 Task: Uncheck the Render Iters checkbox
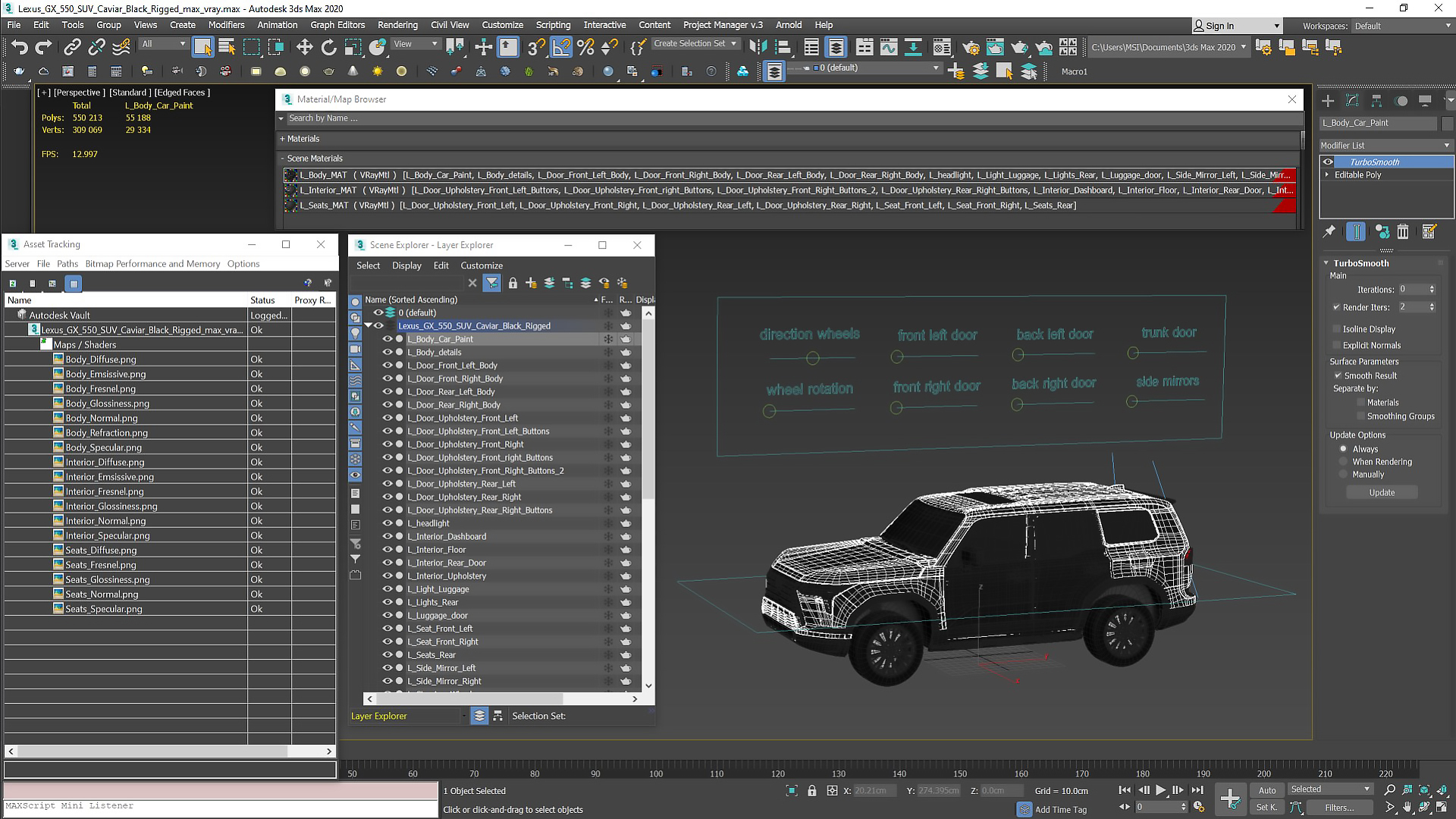tap(1337, 307)
